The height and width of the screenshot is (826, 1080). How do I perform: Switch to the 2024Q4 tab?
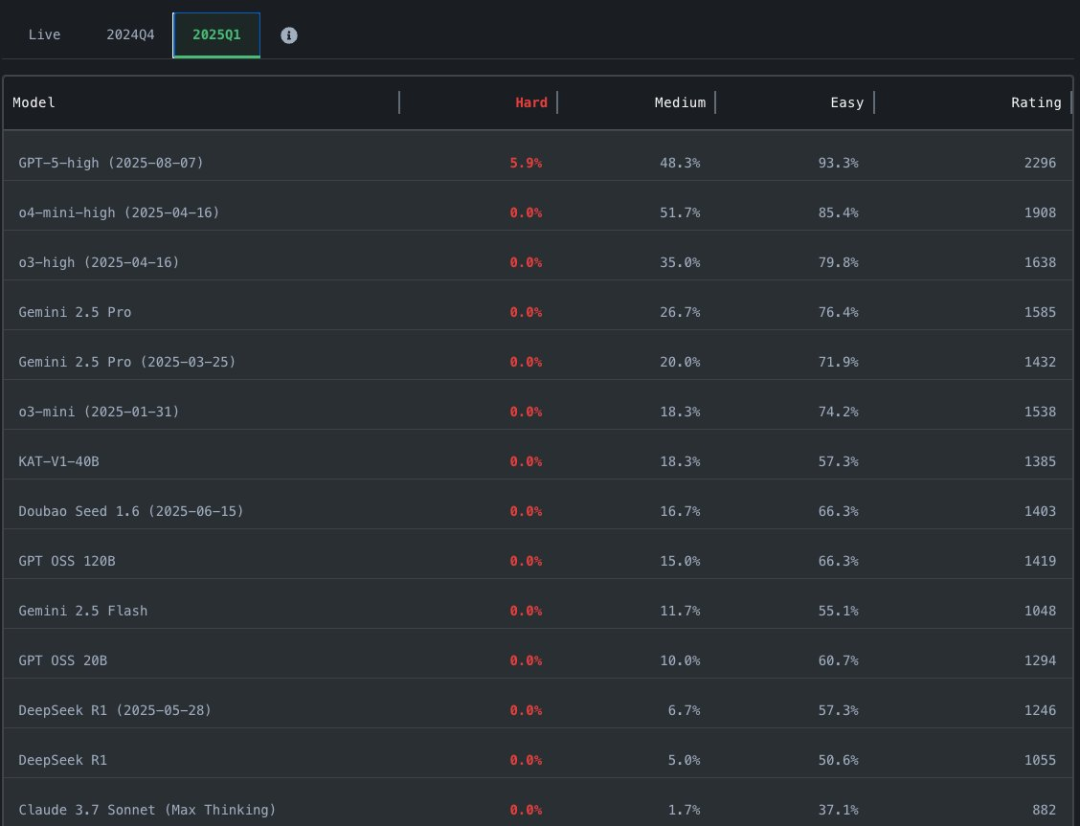click(x=130, y=34)
